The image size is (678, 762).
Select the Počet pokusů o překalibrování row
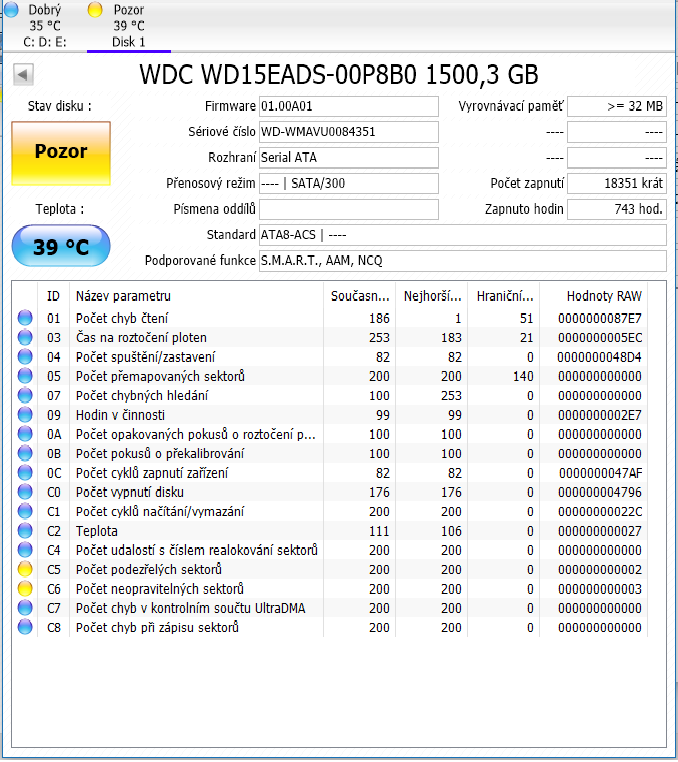(330, 453)
